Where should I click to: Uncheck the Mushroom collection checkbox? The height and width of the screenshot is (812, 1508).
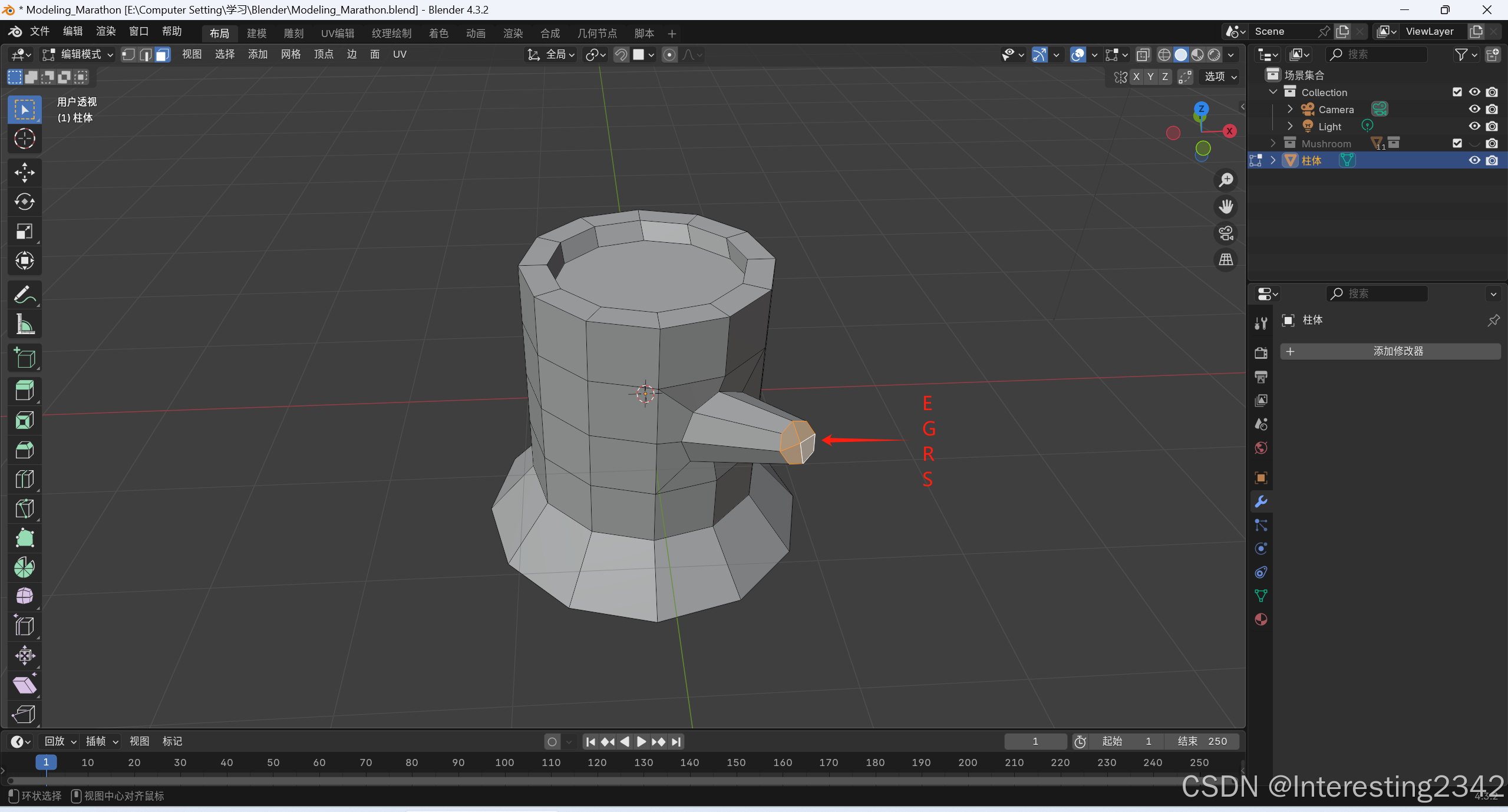[1457, 143]
